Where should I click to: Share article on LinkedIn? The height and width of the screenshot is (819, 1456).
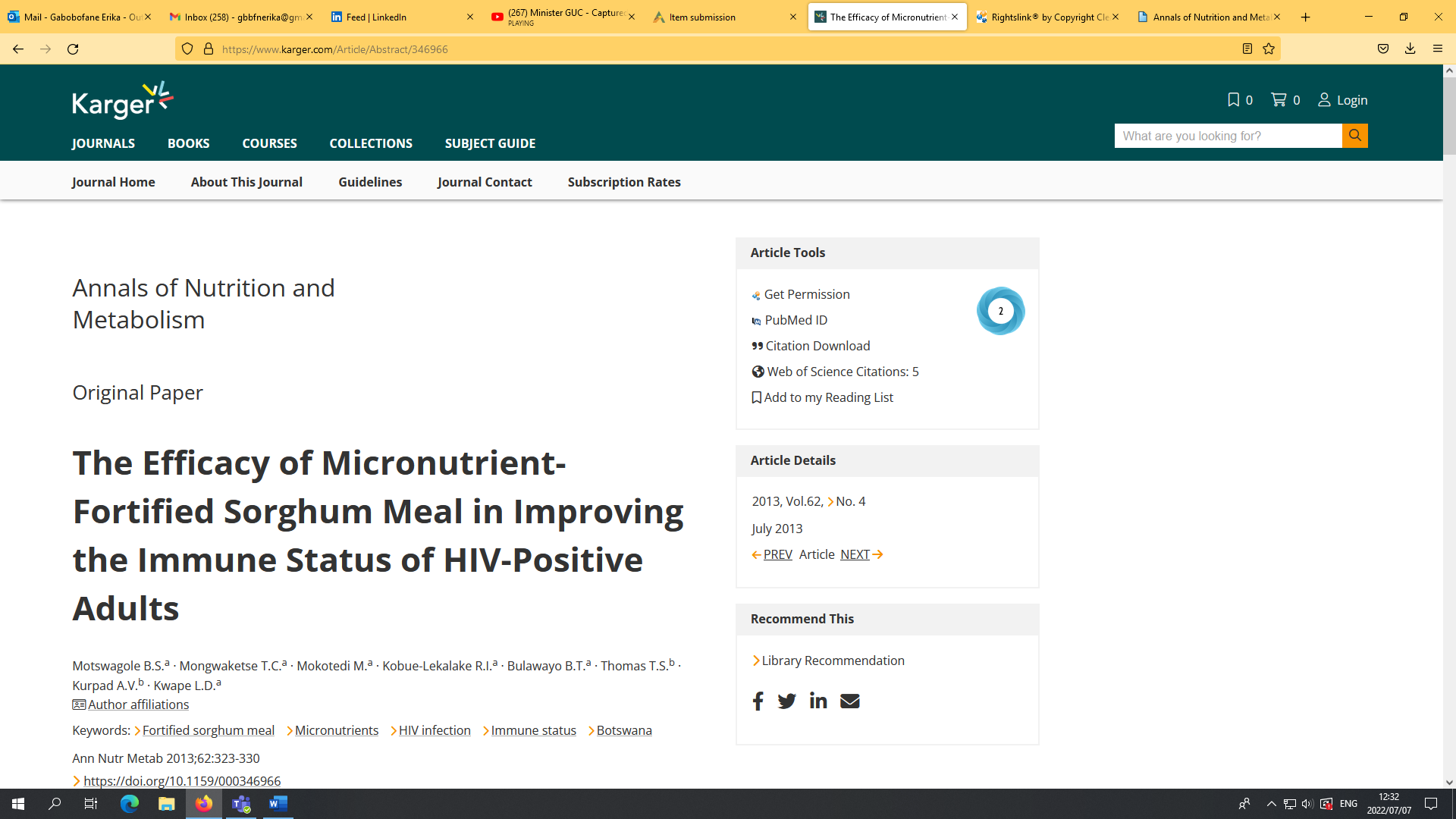(x=818, y=701)
